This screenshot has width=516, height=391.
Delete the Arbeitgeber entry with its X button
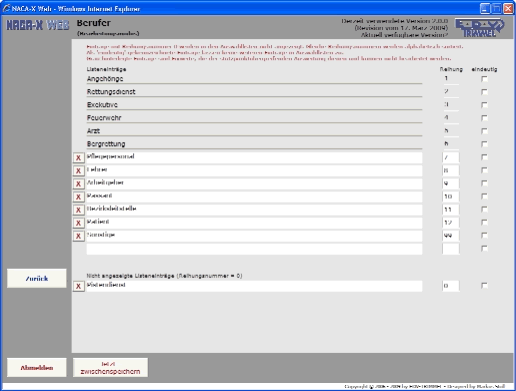click(79, 184)
